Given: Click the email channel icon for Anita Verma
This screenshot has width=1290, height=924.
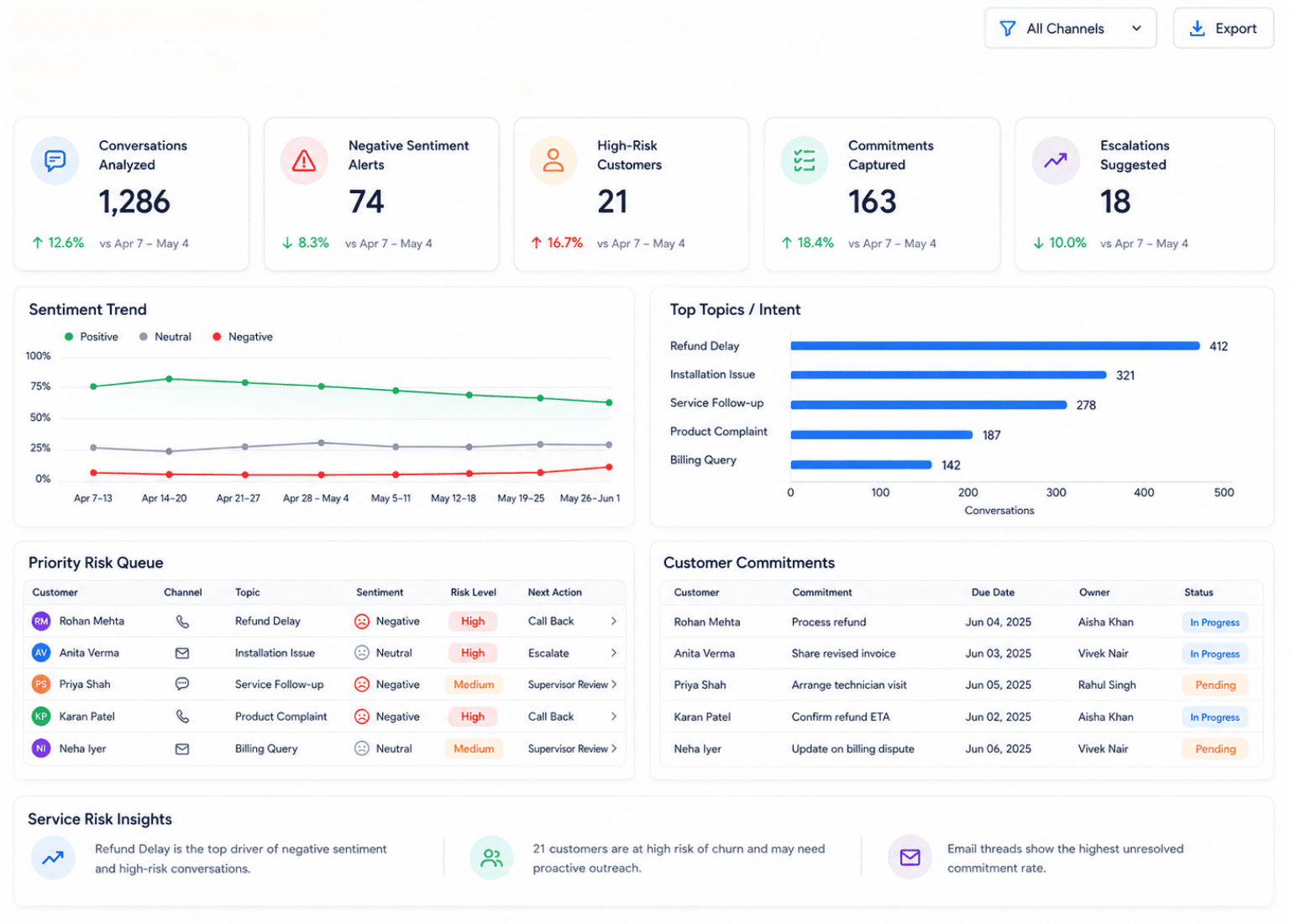Looking at the screenshot, I should click(182, 653).
